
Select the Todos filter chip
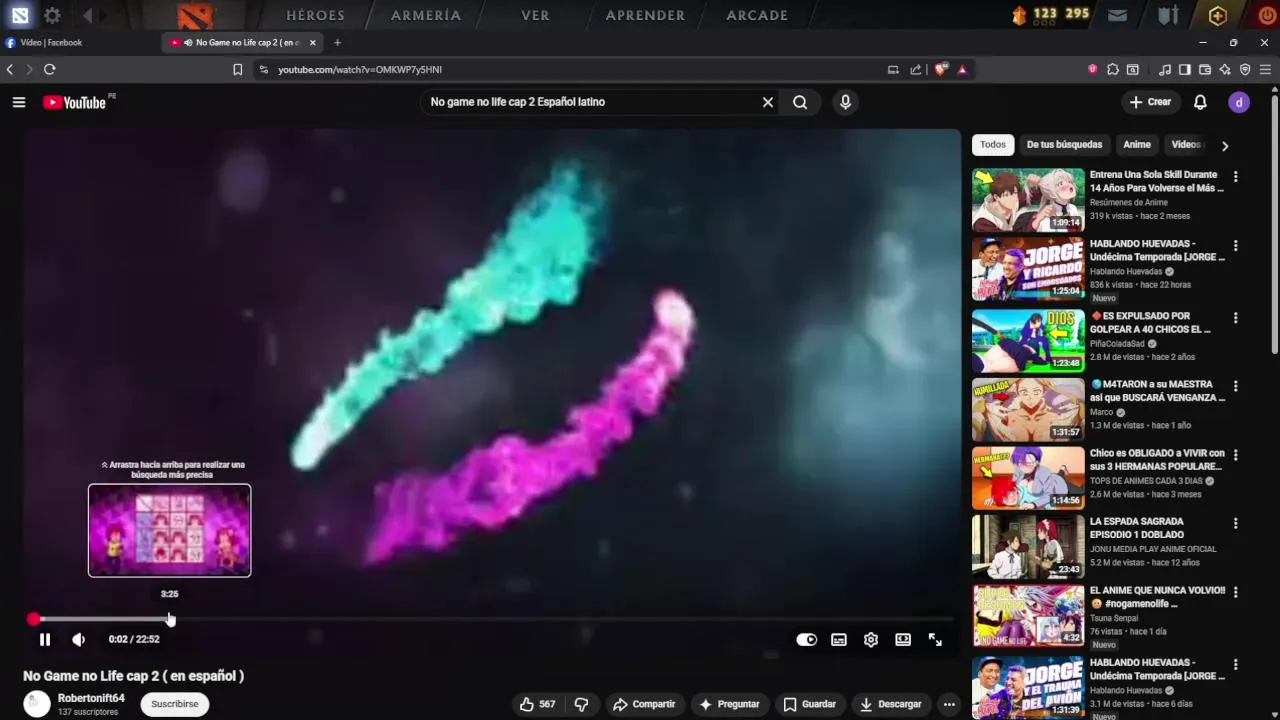pyautogui.click(x=993, y=145)
